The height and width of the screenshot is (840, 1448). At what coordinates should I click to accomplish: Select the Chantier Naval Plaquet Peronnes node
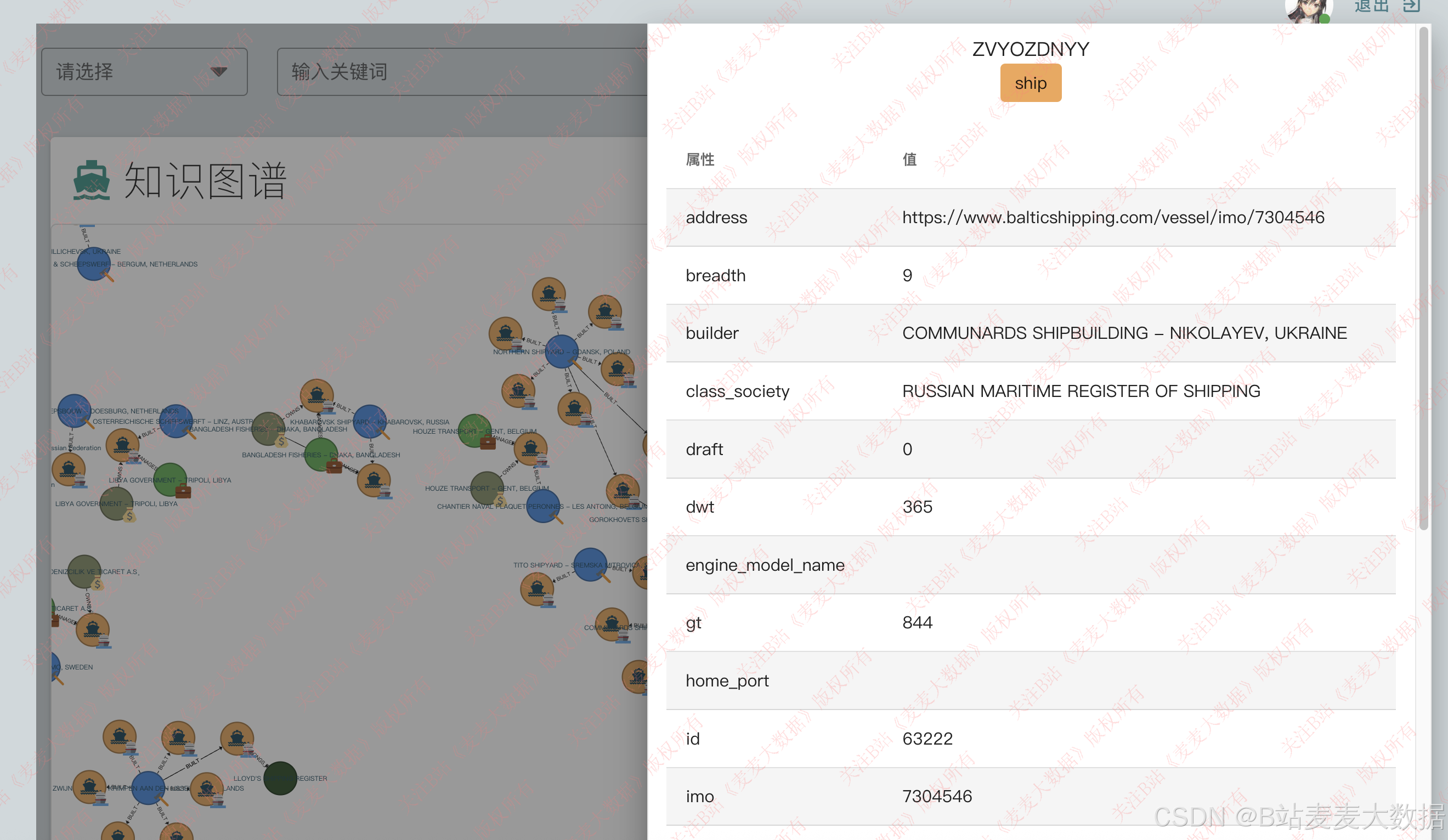(x=543, y=506)
